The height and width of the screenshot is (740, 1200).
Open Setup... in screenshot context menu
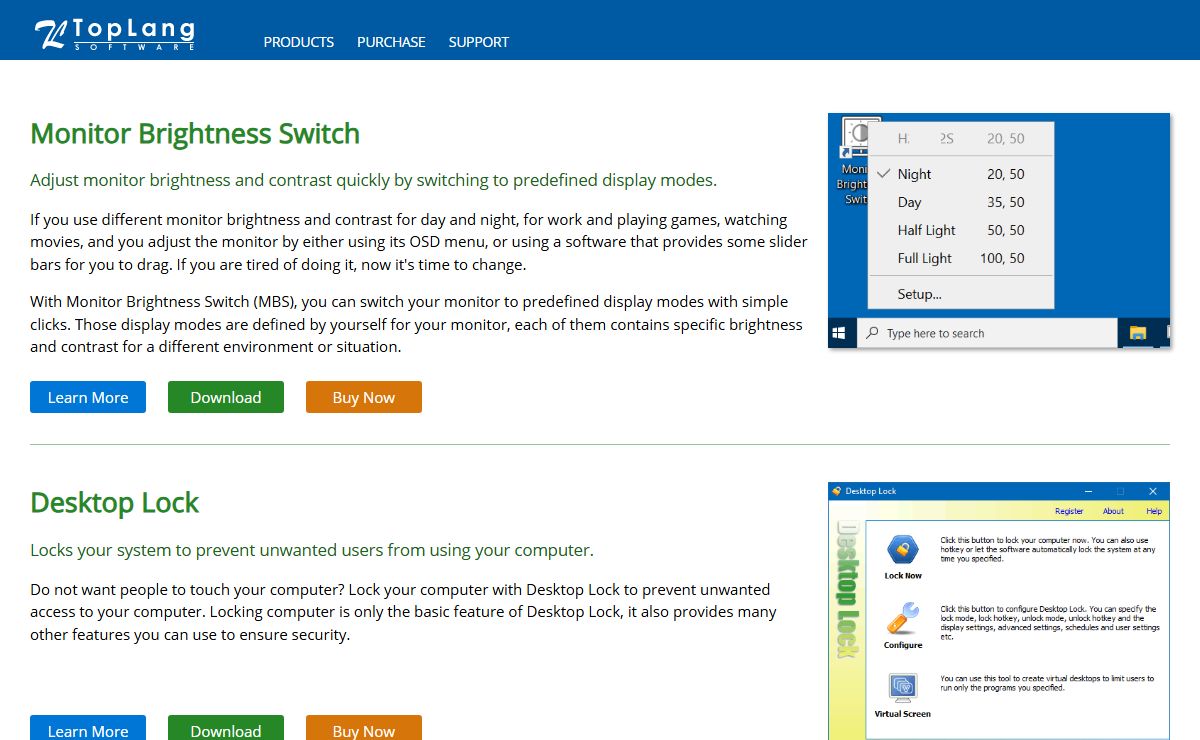pos(962,294)
